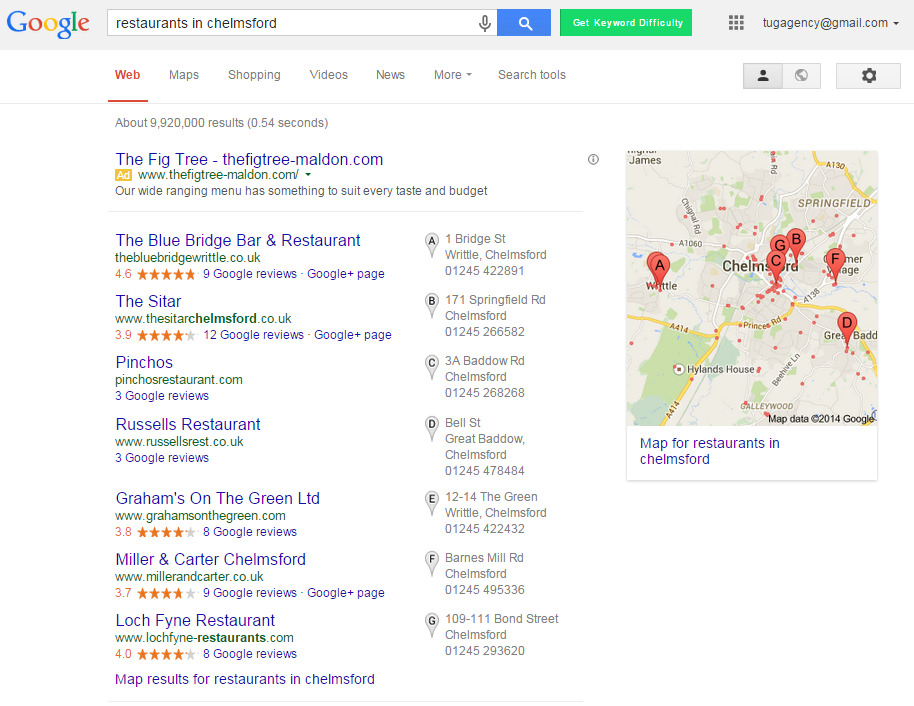
Task: Open the tugagency@gmail.com account dropdown
Action: (x=831, y=23)
